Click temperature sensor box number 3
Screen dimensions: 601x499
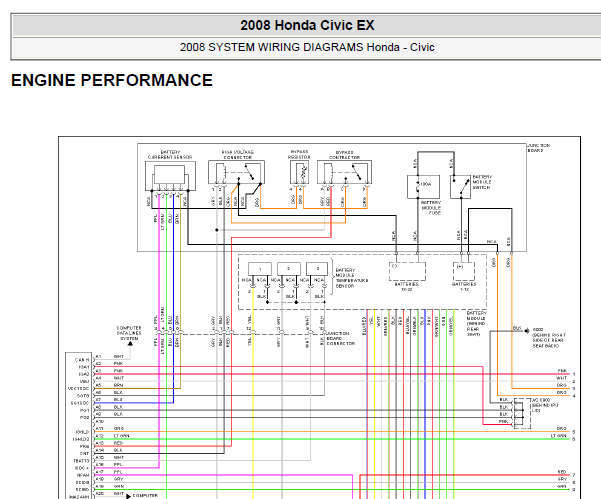click(317, 269)
